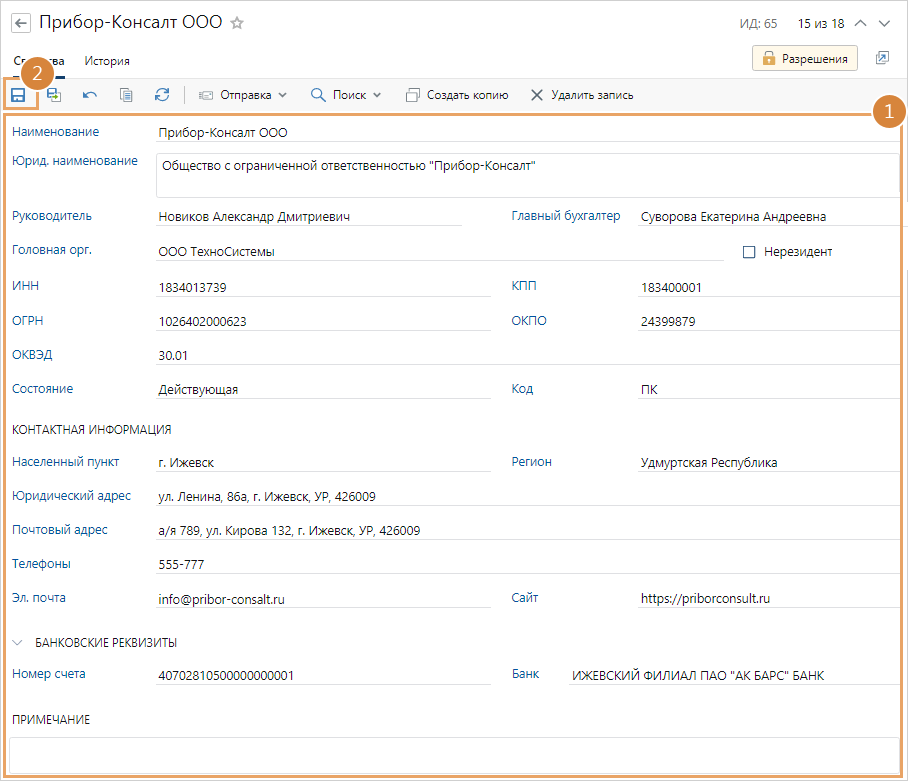Click the Разрешения button
The height and width of the screenshot is (781, 908).
coord(805,59)
